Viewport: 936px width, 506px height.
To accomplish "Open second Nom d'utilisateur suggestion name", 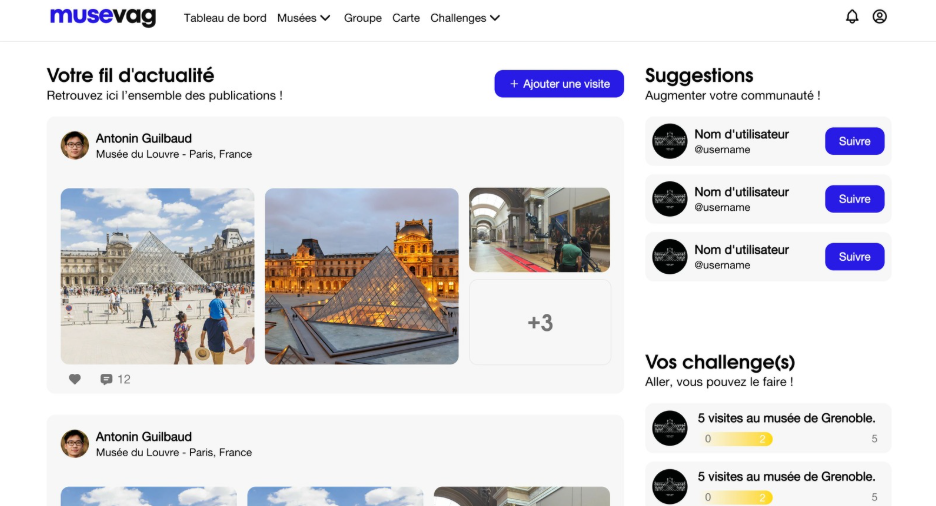I will 741,192.
